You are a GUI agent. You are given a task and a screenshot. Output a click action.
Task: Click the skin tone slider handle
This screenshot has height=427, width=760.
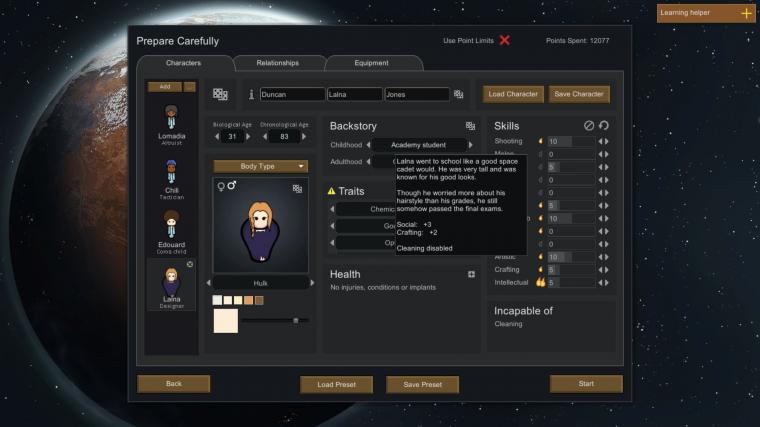[296, 320]
